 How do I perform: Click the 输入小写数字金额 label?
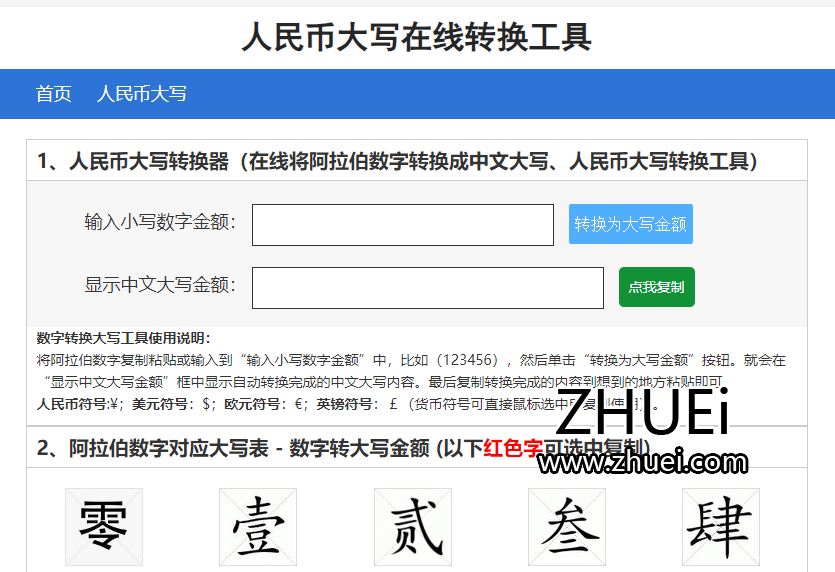click(160, 222)
